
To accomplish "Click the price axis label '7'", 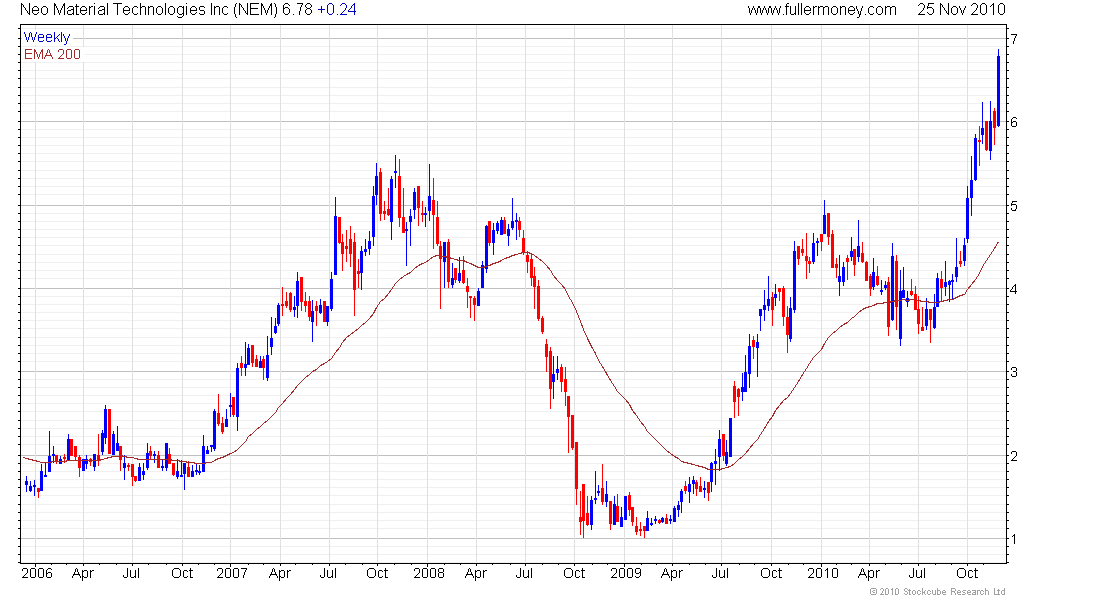I will pos(1014,39).
